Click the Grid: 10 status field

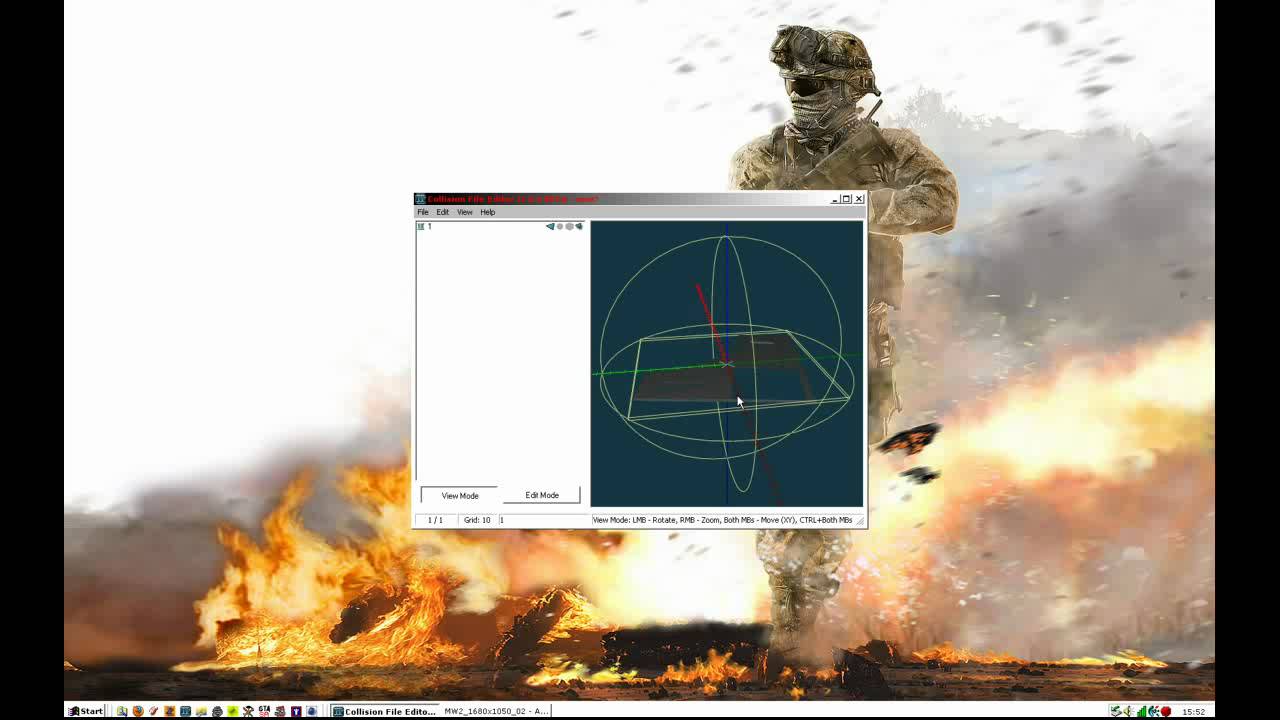pos(478,520)
